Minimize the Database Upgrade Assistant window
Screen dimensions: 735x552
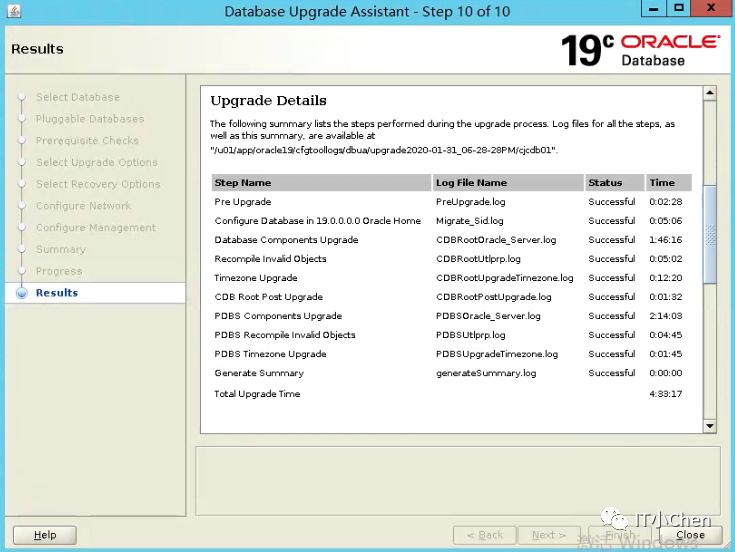click(654, 8)
